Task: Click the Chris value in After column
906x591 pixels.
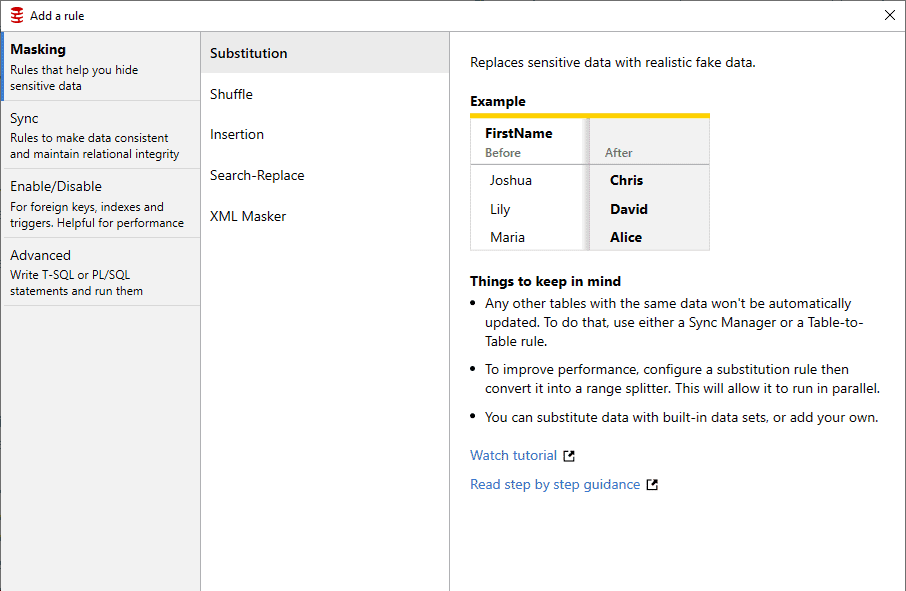Action: tap(626, 181)
